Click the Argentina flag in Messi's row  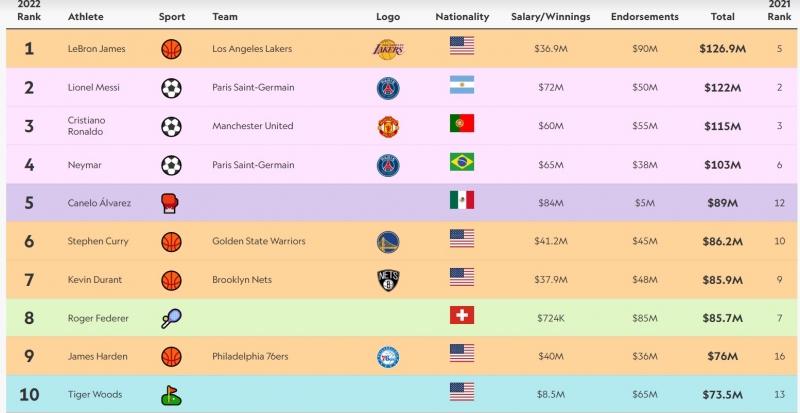click(462, 86)
